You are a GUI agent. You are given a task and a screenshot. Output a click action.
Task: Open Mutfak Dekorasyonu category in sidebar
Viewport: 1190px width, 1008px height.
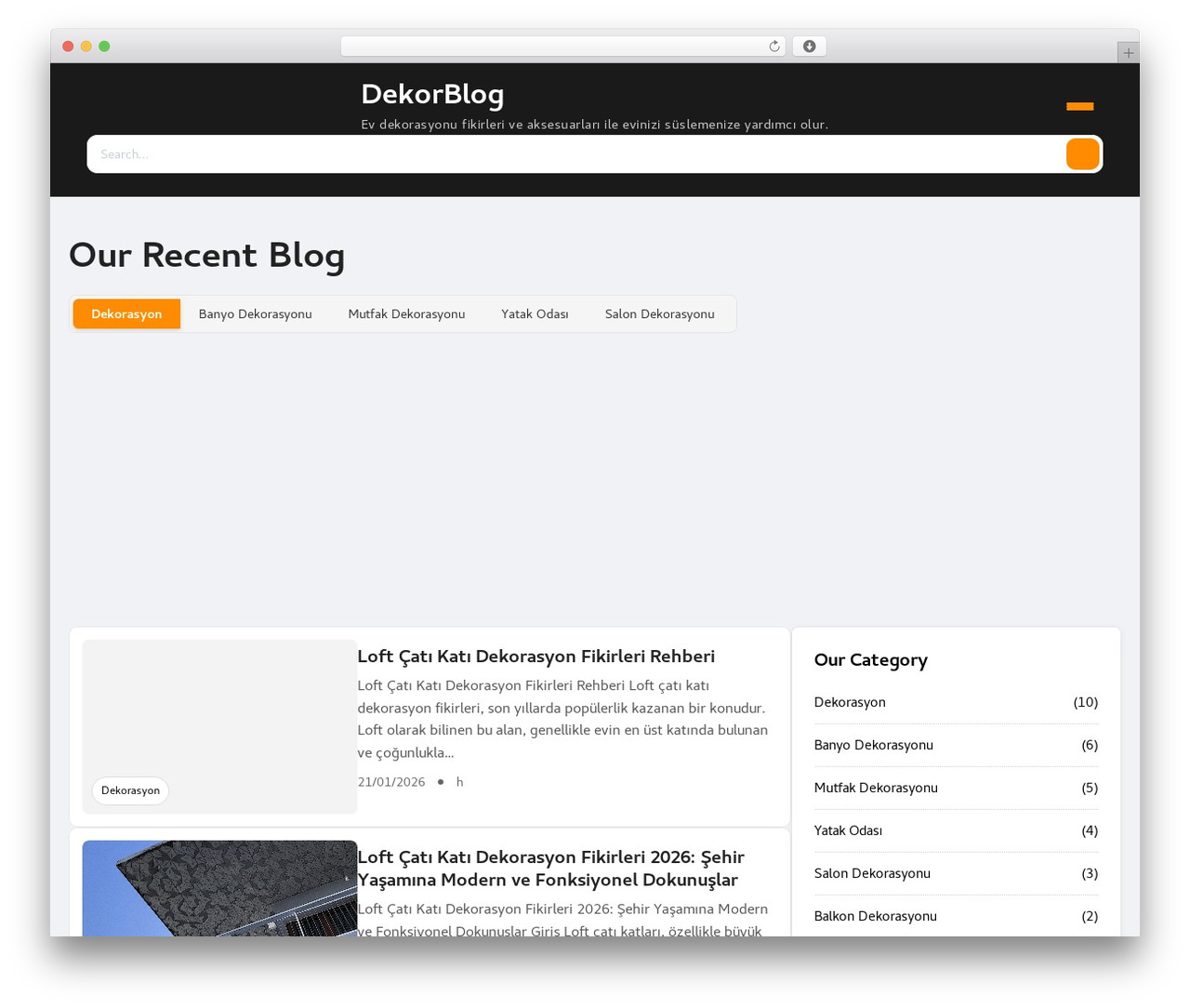[876, 788]
